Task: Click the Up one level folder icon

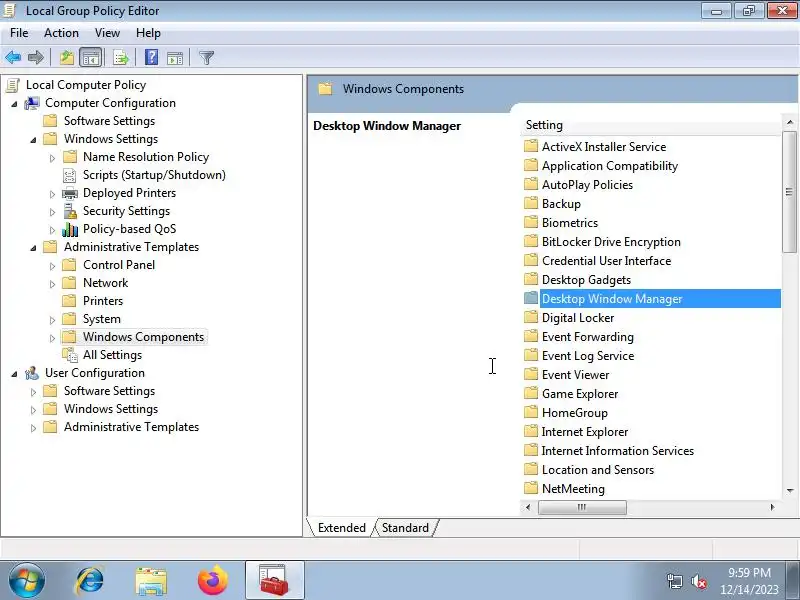Action: click(x=66, y=58)
